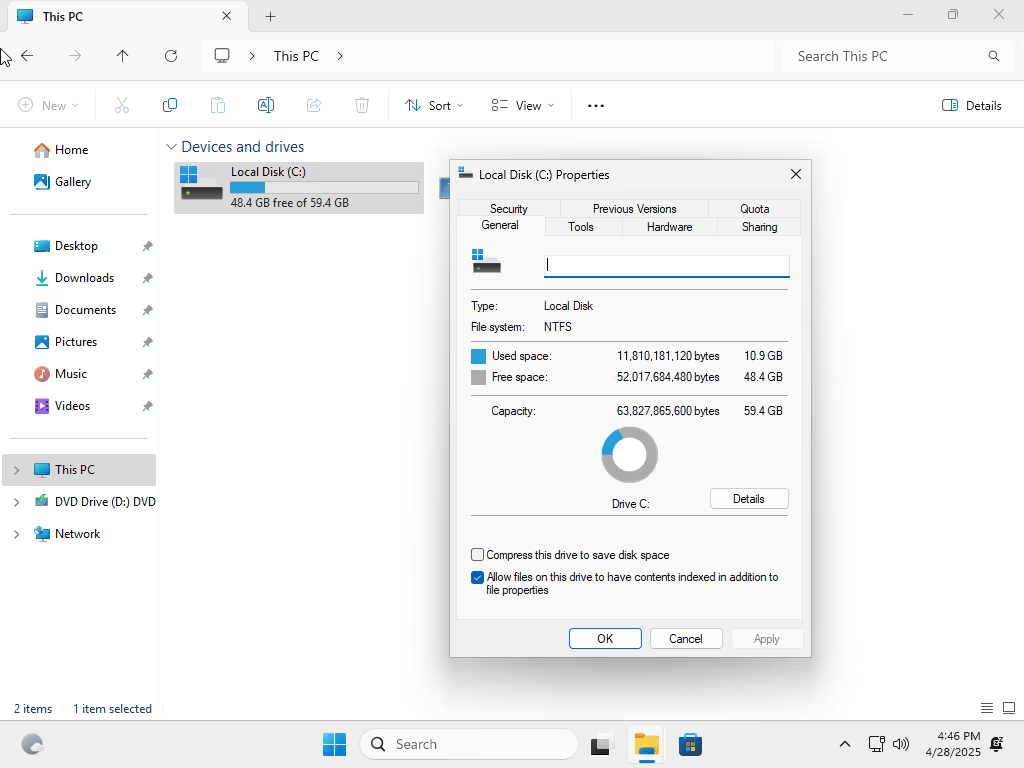Viewport: 1024px width, 768px height.
Task: Click the network tray icon
Action: click(x=876, y=744)
